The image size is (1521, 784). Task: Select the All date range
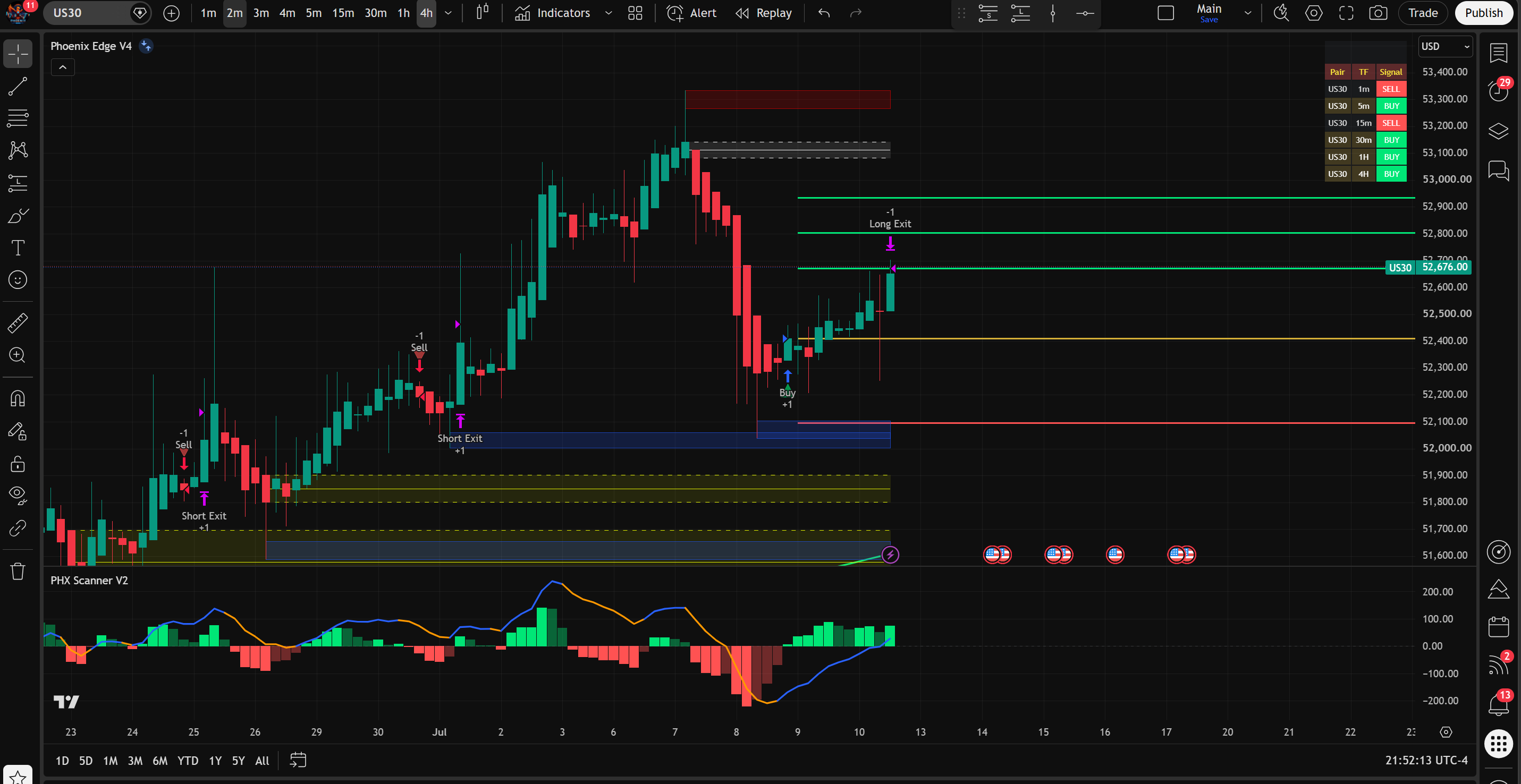262,761
